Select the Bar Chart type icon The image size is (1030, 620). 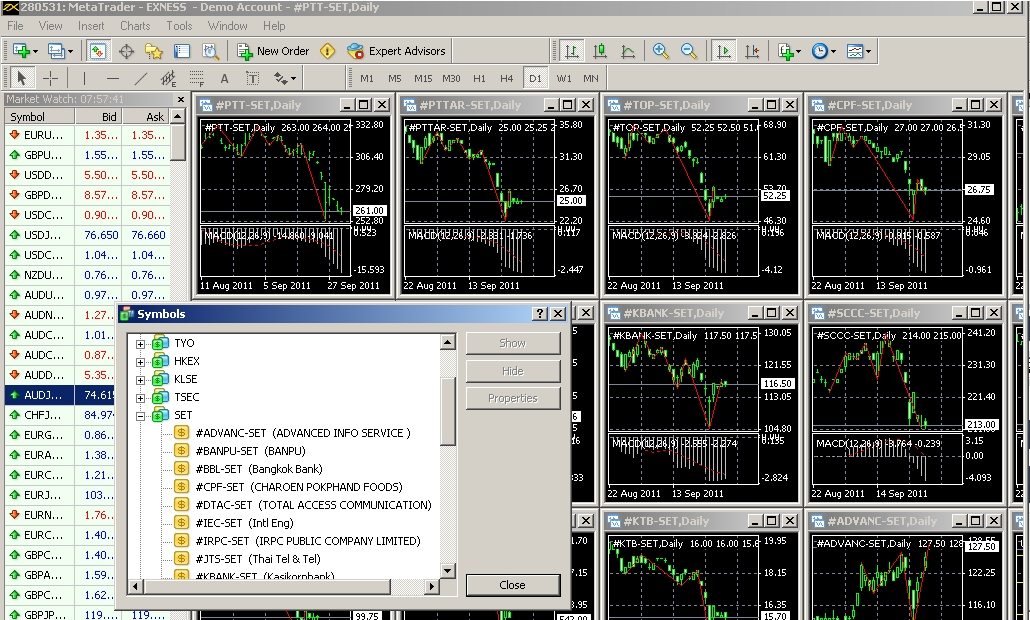pyautogui.click(x=572, y=51)
